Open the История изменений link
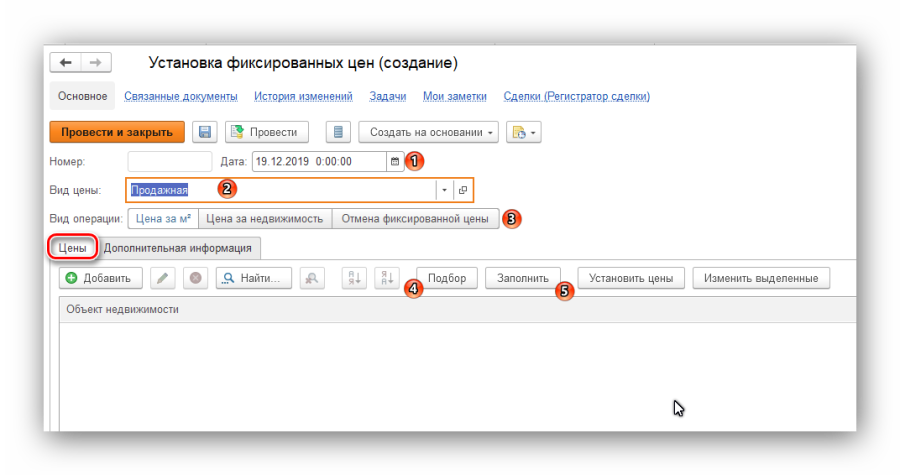 point(303,96)
